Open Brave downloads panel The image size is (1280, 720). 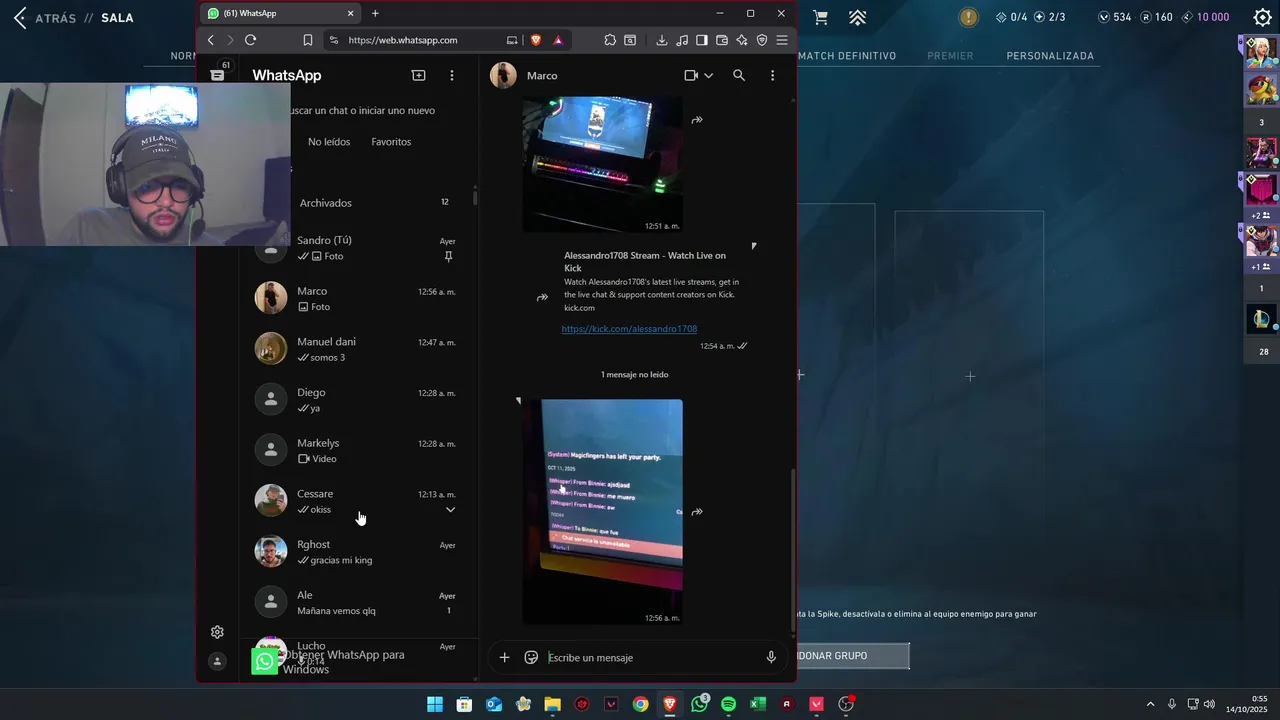(661, 40)
